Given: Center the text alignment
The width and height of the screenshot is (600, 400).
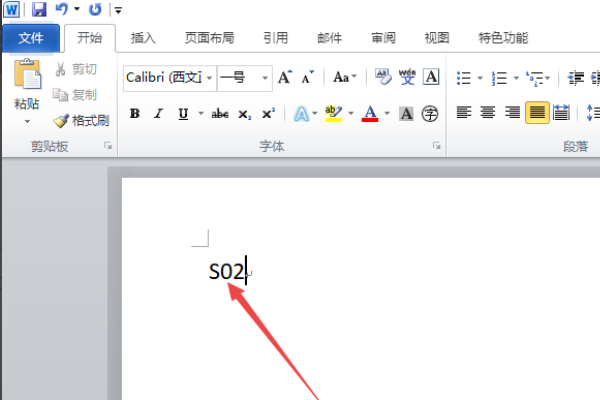Looking at the screenshot, I should [x=488, y=113].
